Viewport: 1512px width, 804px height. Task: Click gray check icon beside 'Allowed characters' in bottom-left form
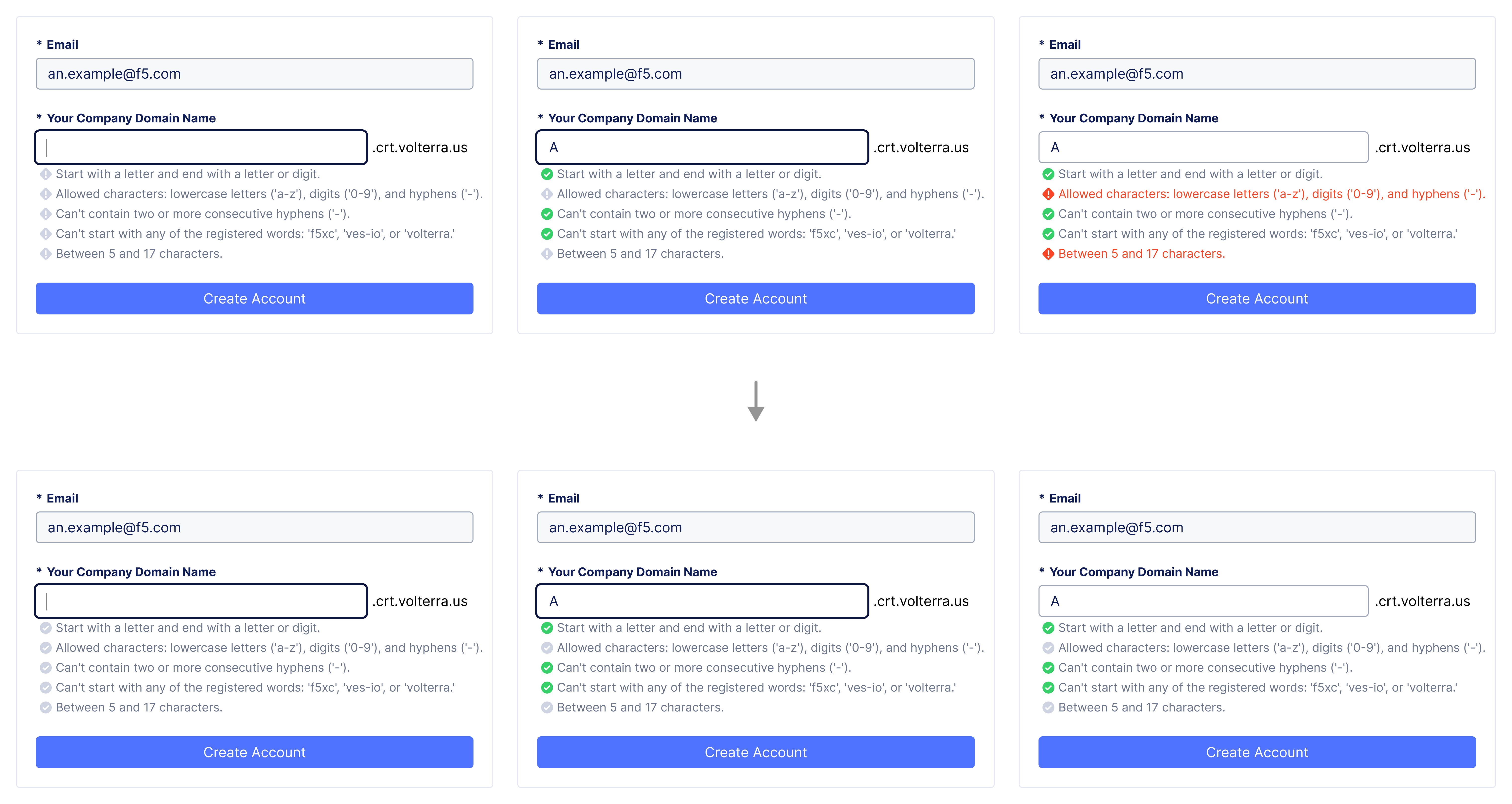(x=45, y=648)
